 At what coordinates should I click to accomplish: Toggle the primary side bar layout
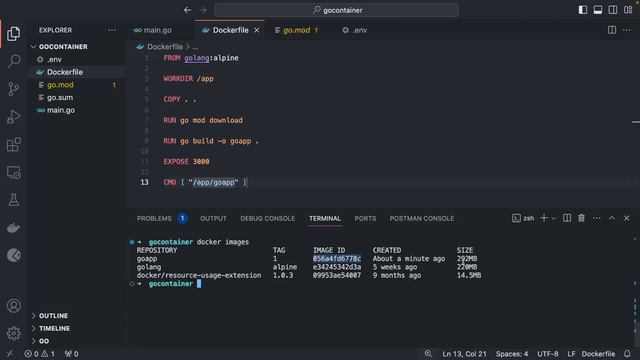[x=583, y=10]
